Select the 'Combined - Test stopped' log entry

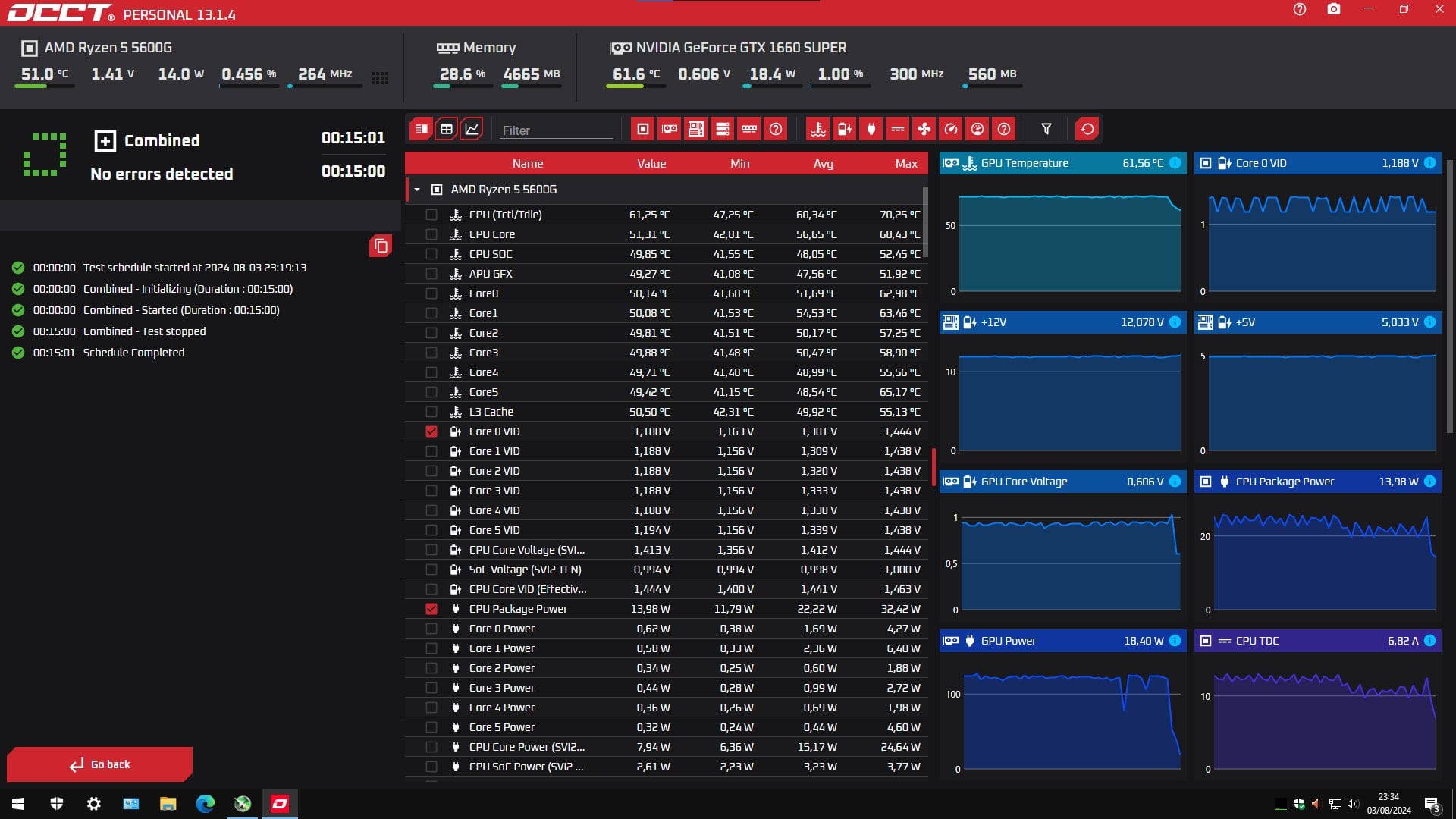144,331
